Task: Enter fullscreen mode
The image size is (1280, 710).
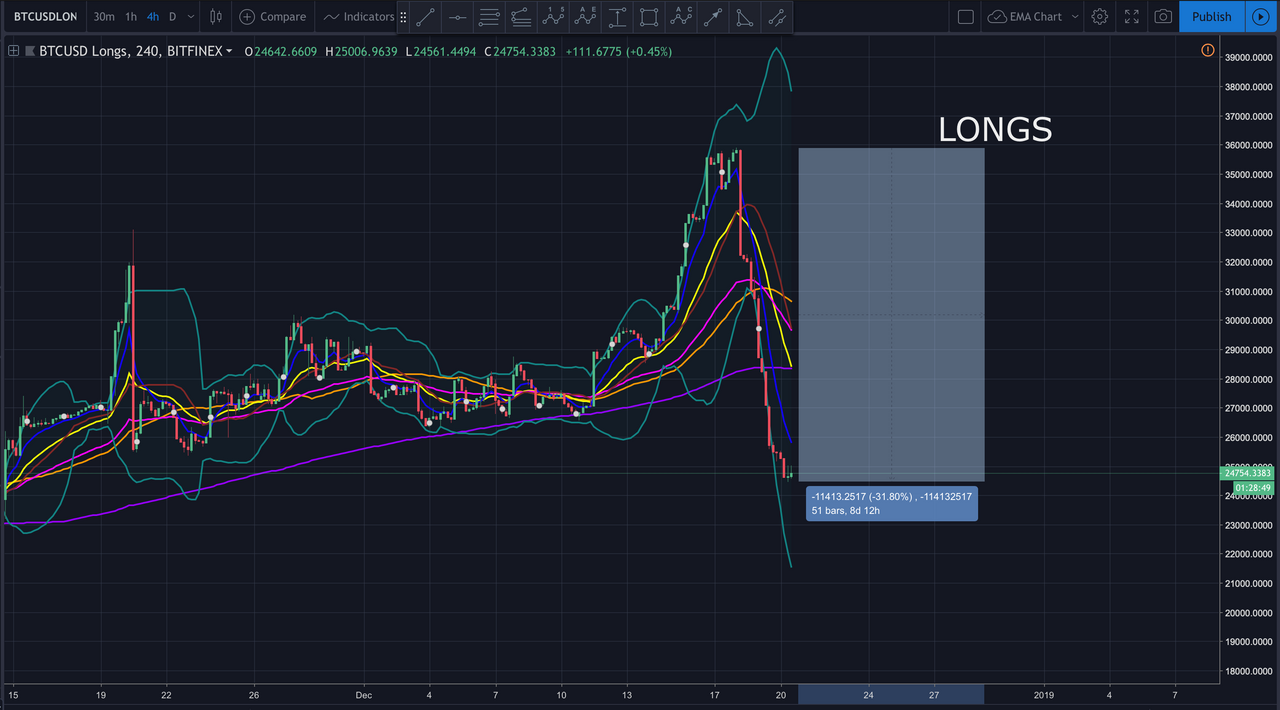Action: pos(1131,16)
